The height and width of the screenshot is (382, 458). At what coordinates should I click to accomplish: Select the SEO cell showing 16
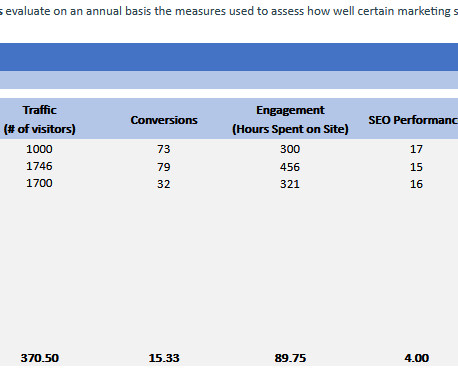[416, 184]
